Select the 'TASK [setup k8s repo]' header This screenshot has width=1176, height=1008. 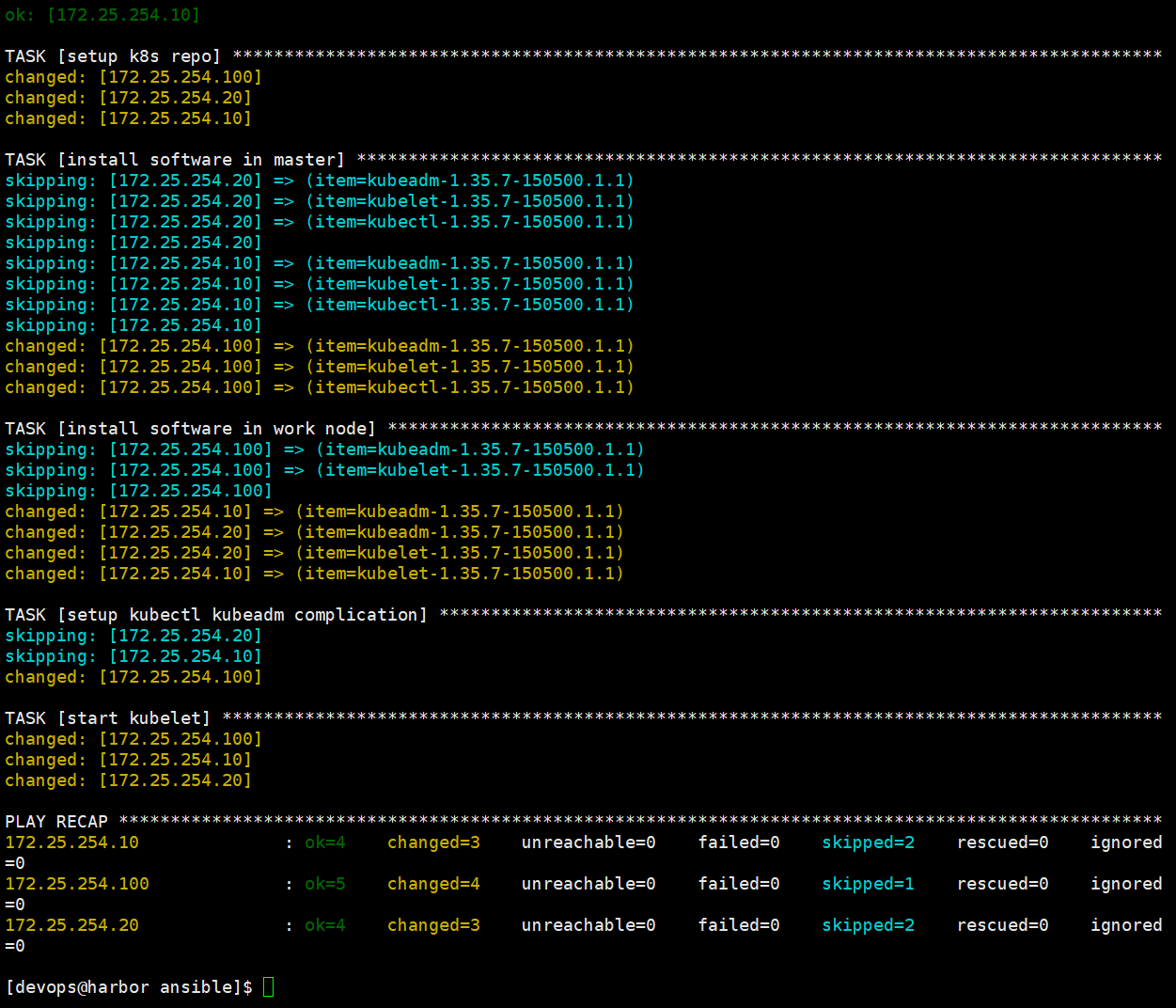coord(113,56)
